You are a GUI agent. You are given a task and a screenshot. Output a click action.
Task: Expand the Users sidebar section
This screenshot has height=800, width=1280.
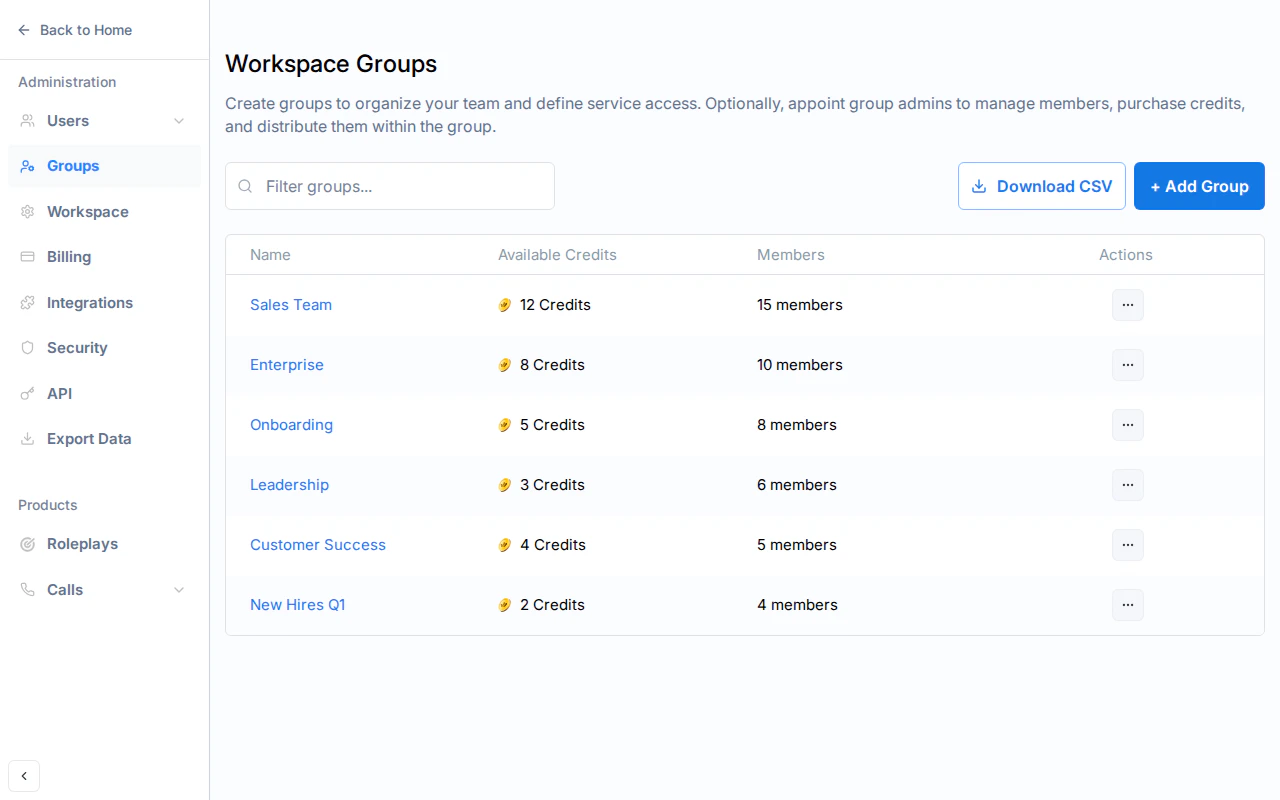[x=178, y=120]
